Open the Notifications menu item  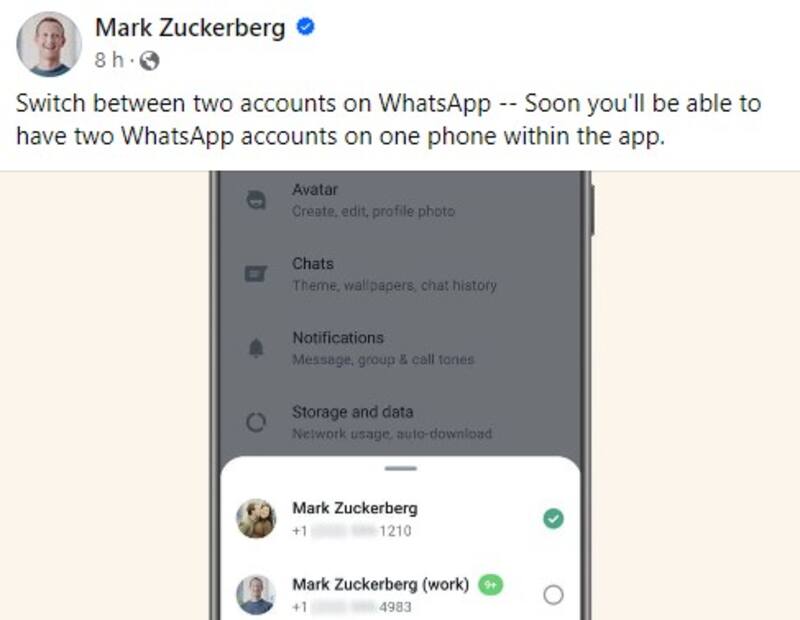337,338
